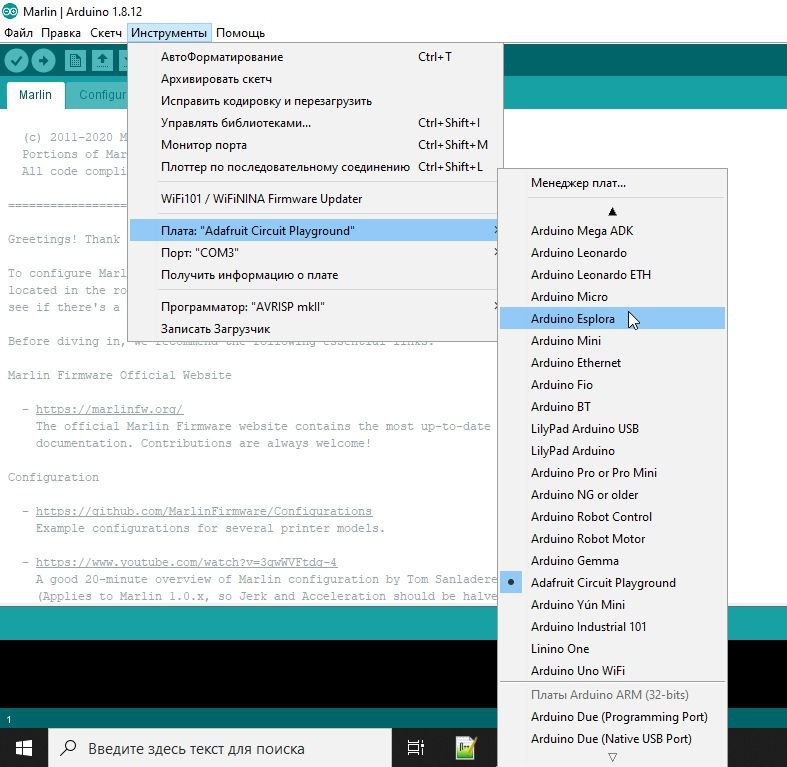Choose Arduino Due (Programming Port)
This screenshot has height=767, width=787.
612,717
